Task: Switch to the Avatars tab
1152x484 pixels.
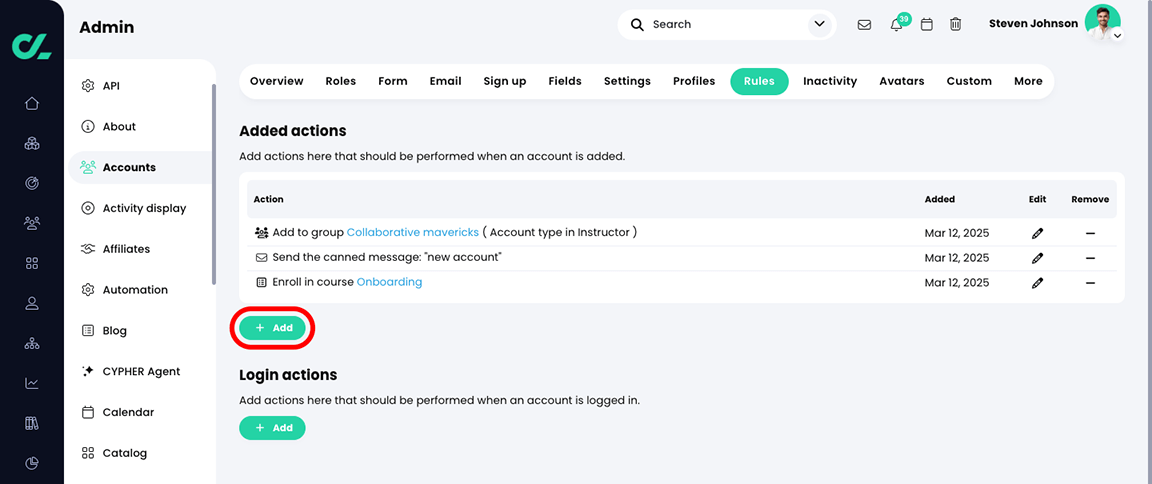Action: pos(901,82)
